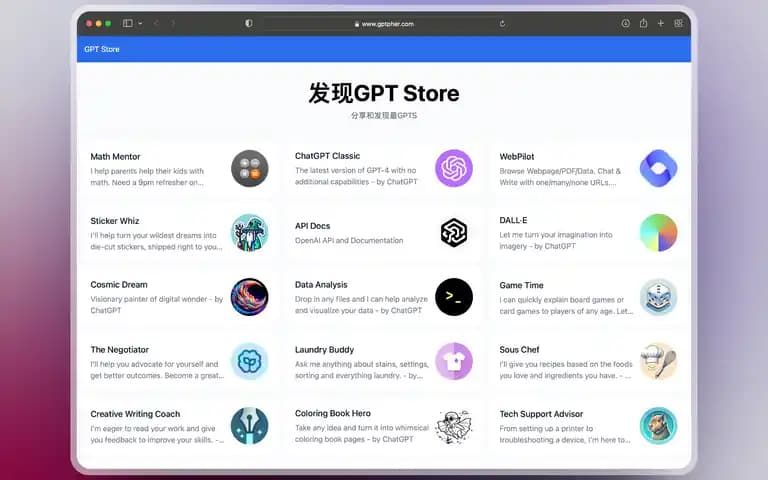Viewport: 768px width, 480px height.
Task: Add a new tab with plus icon
Action: [661, 23]
